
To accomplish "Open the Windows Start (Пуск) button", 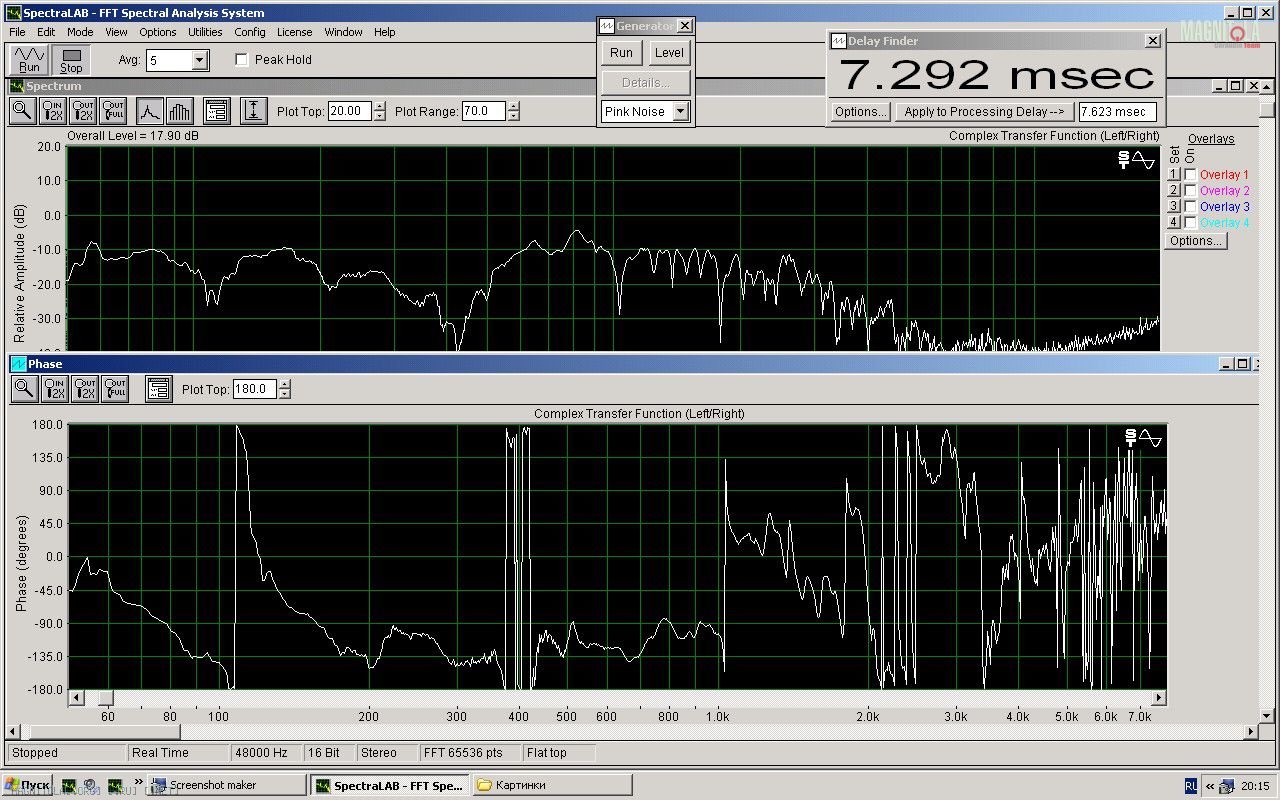I will click(x=28, y=785).
